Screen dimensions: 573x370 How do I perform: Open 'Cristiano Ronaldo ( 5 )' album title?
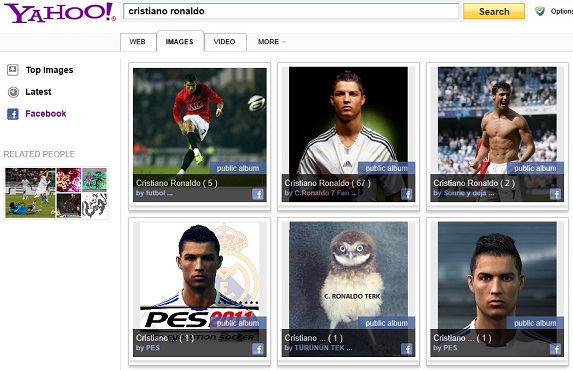[177, 183]
